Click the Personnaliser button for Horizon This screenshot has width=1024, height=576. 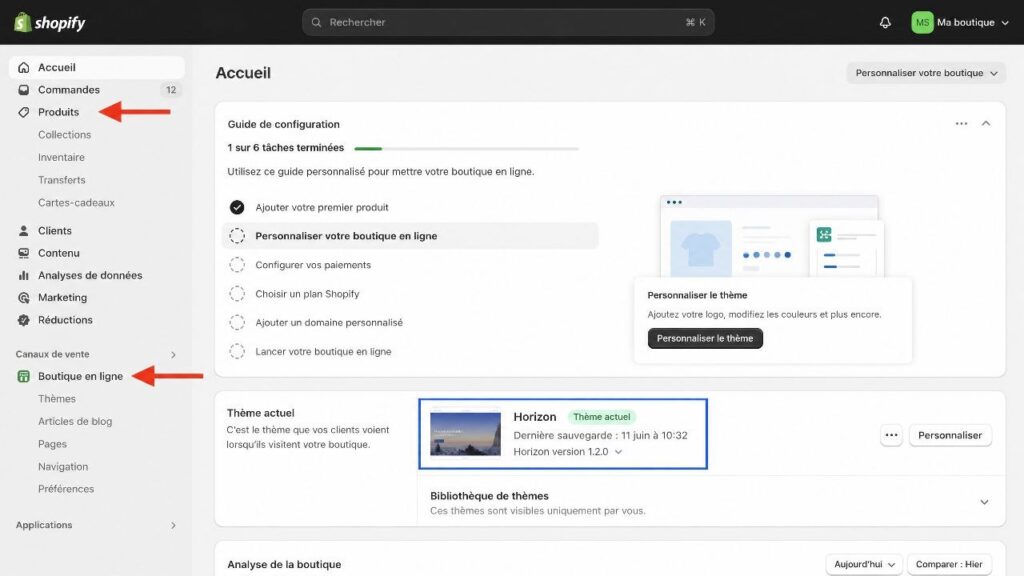coord(950,435)
